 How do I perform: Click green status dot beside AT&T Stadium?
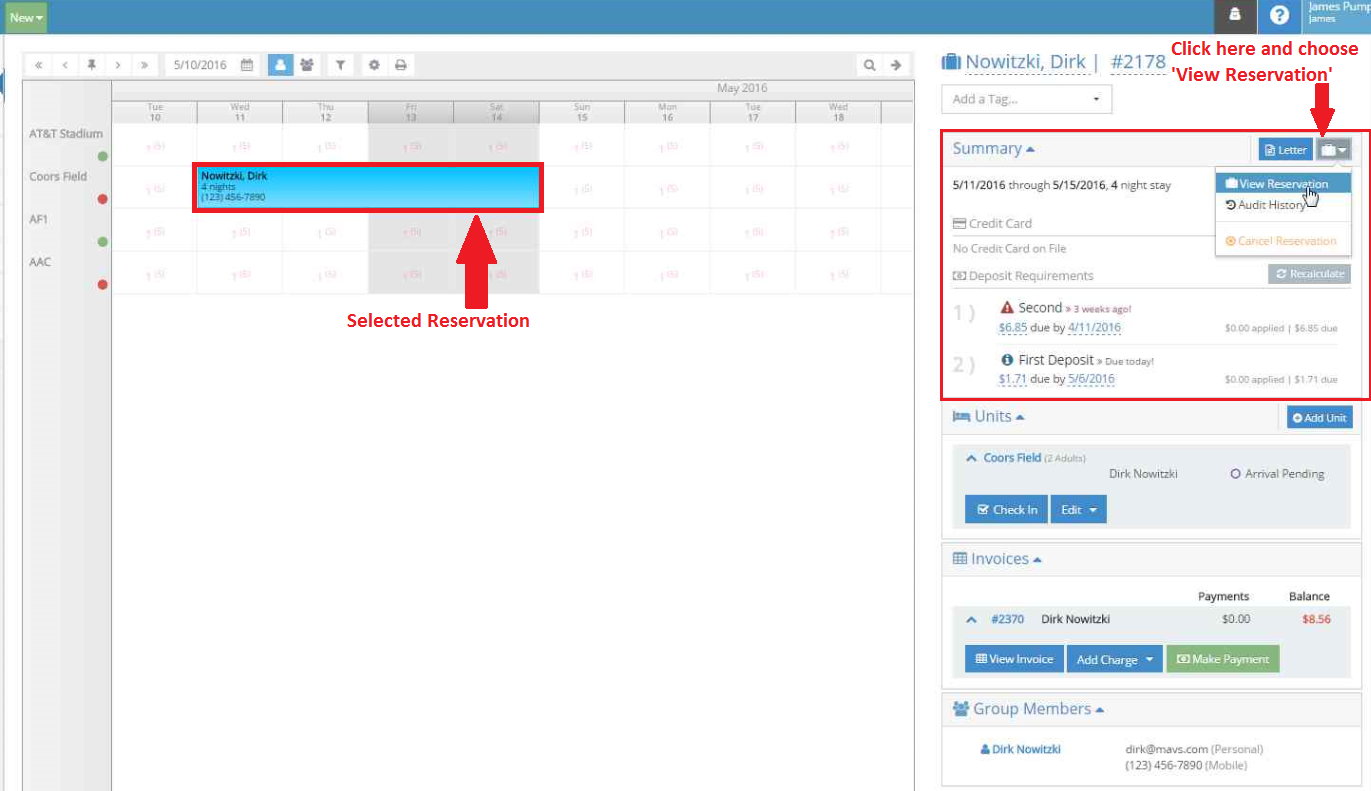(x=102, y=156)
